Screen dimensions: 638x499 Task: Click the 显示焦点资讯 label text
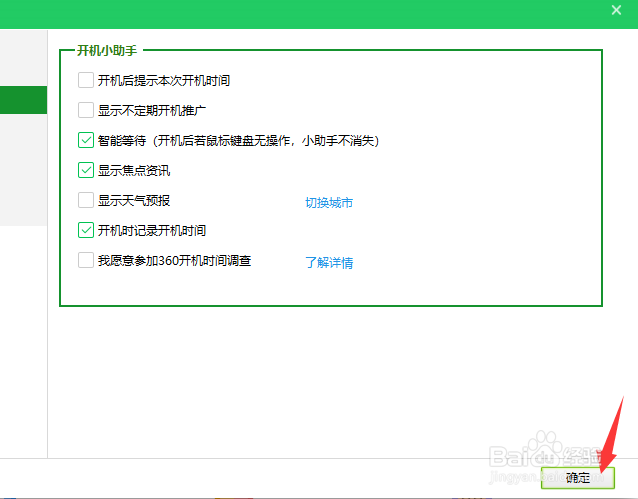point(134,171)
